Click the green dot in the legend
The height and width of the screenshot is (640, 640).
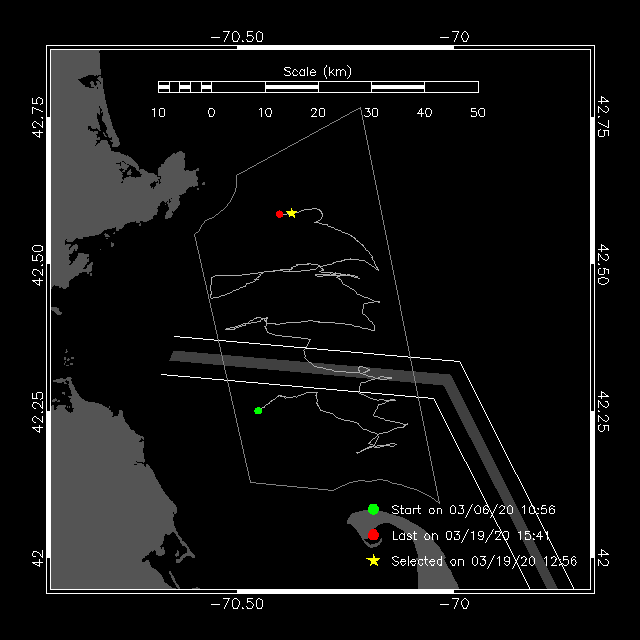pos(373,510)
